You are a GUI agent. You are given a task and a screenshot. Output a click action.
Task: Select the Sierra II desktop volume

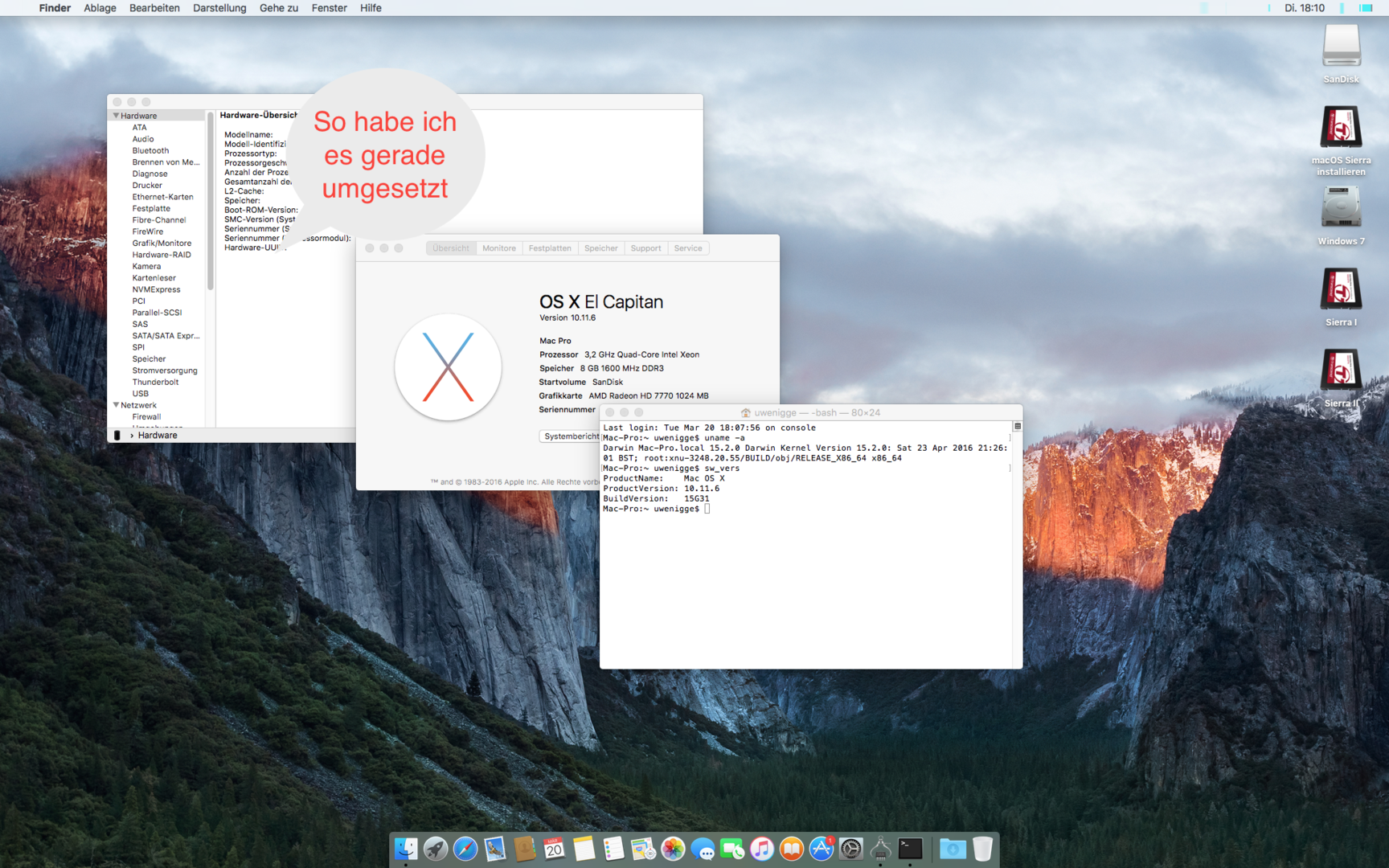tap(1341, 378)
